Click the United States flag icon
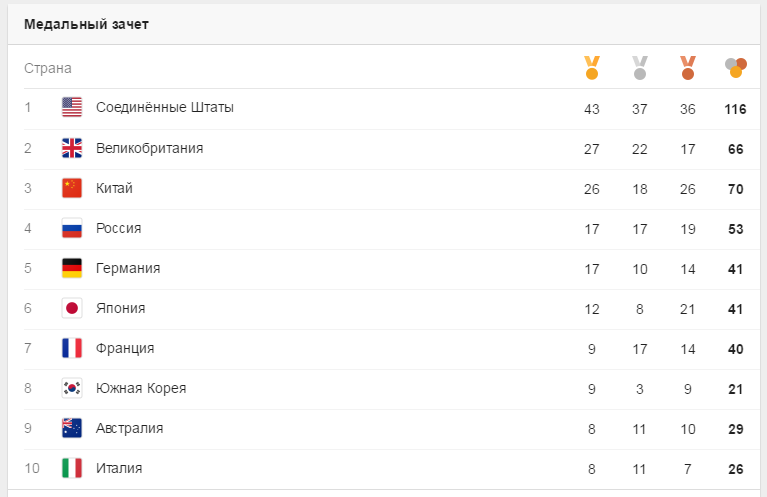The height and width of the screenshot is (497, 767). coord(72,107)
